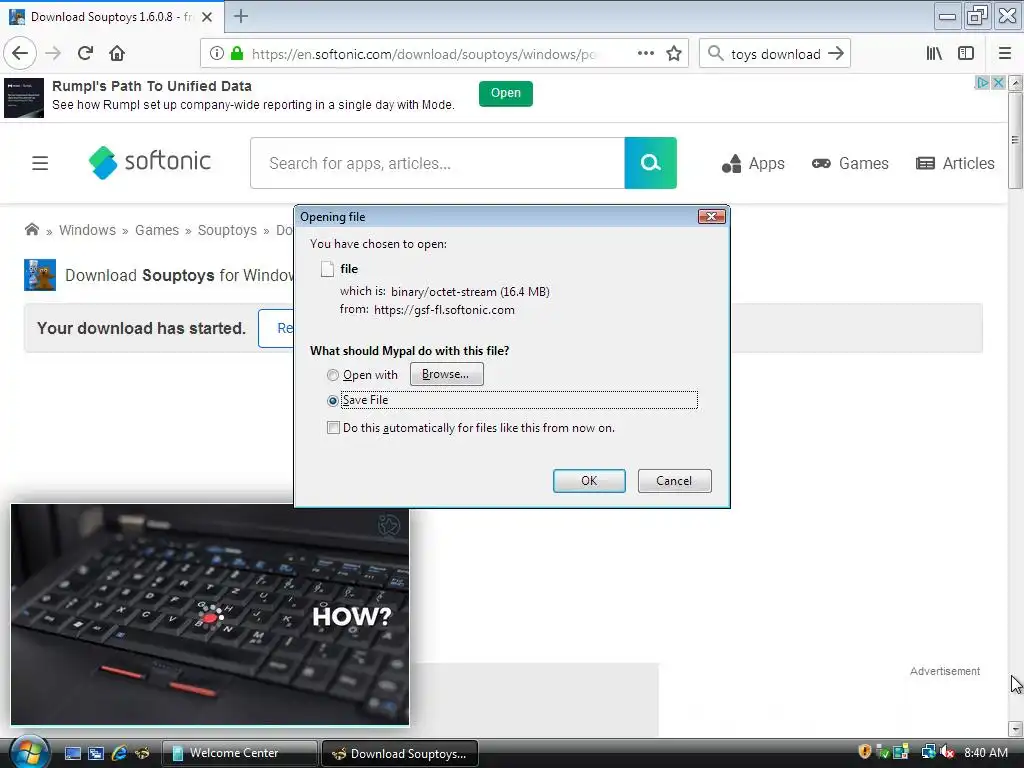The width and height of the screenshot is (1024, 768).
Task: Click the teal Softonic search button
Action: coord(650,163)
